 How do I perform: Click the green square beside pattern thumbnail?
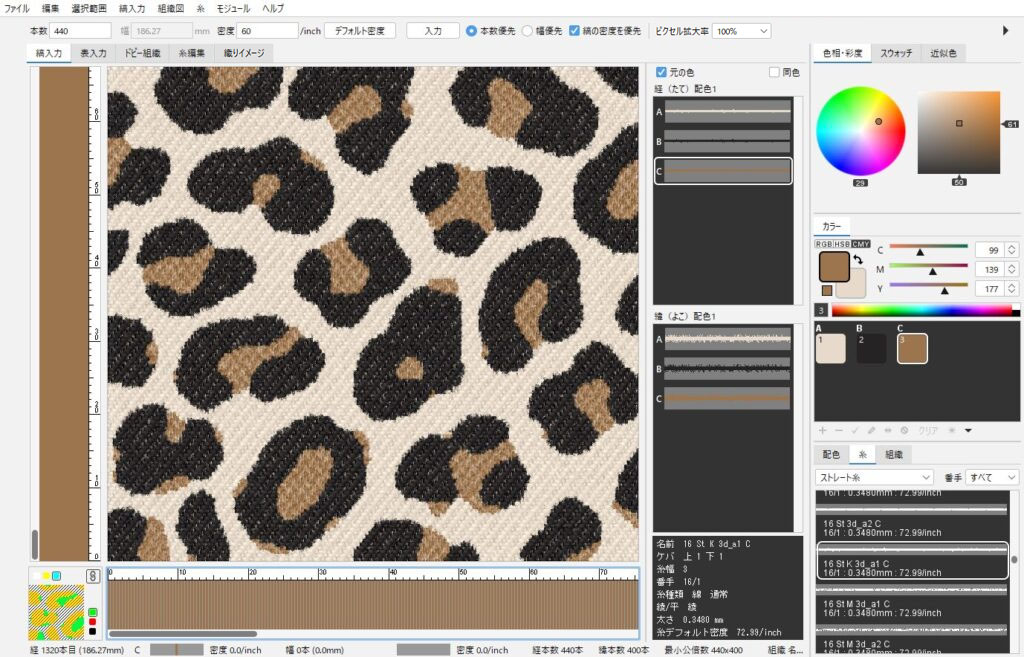93,611
